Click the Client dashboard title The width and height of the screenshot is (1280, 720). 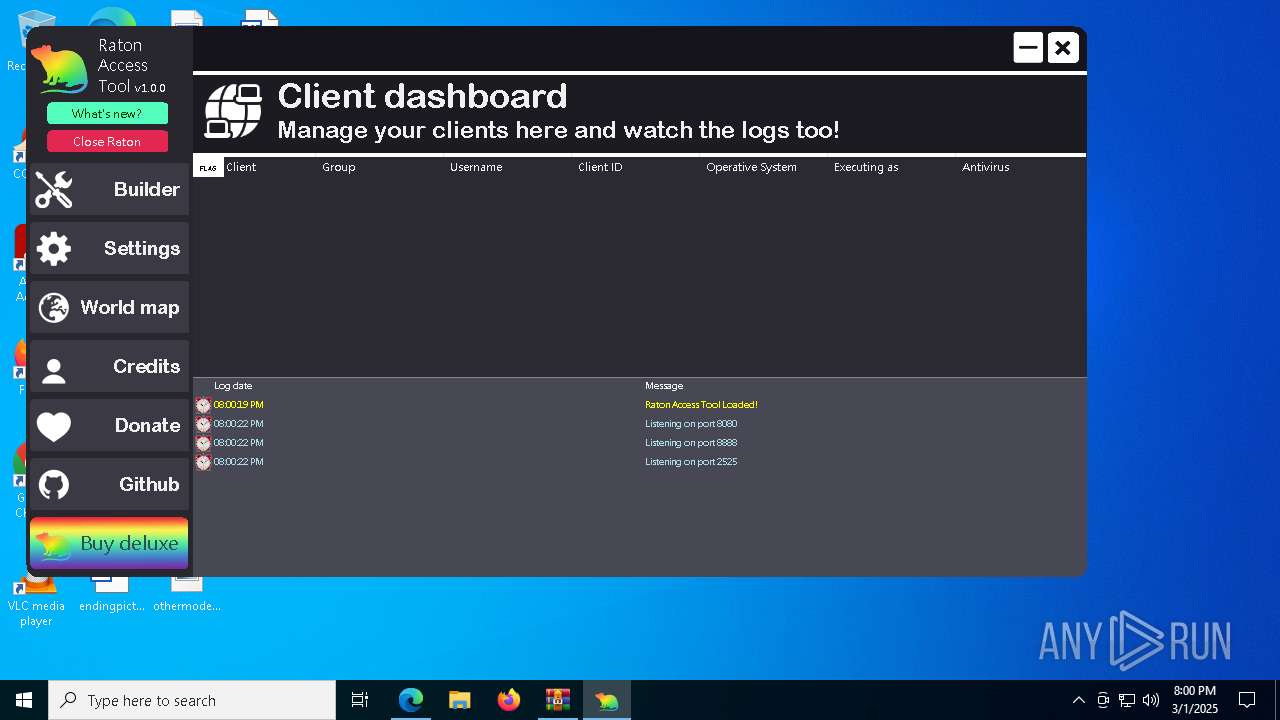point(422,96)
